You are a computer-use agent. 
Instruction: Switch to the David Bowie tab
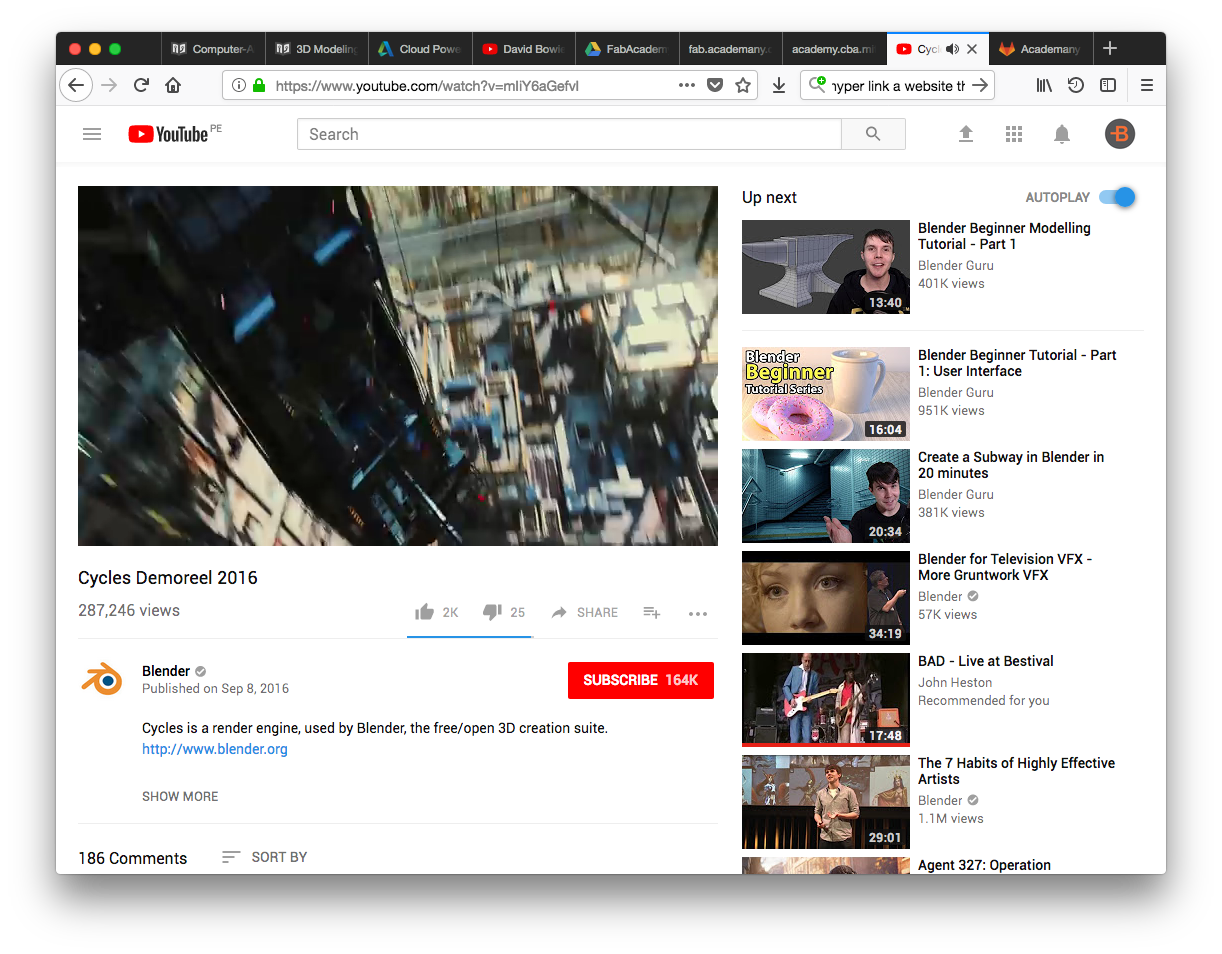pos(522,49)
